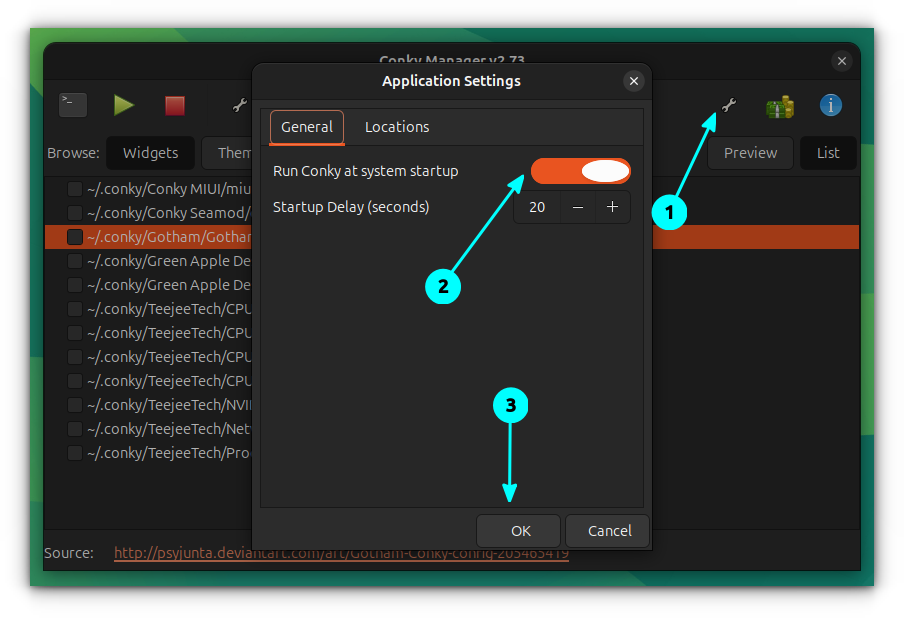Image resolution: width=904 pixels, height=618 pixels.
Task: Decrease startup delay with minus button
Action: click(x=578, y=207)
